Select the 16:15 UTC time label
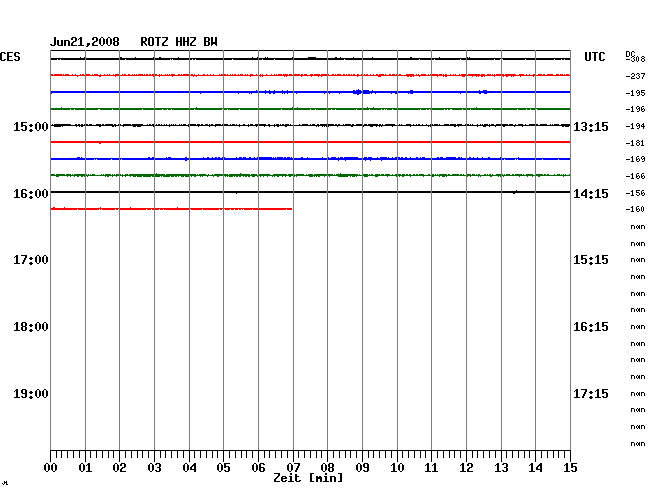The height and width of the screenshot is (494, 650). point(591,327)
